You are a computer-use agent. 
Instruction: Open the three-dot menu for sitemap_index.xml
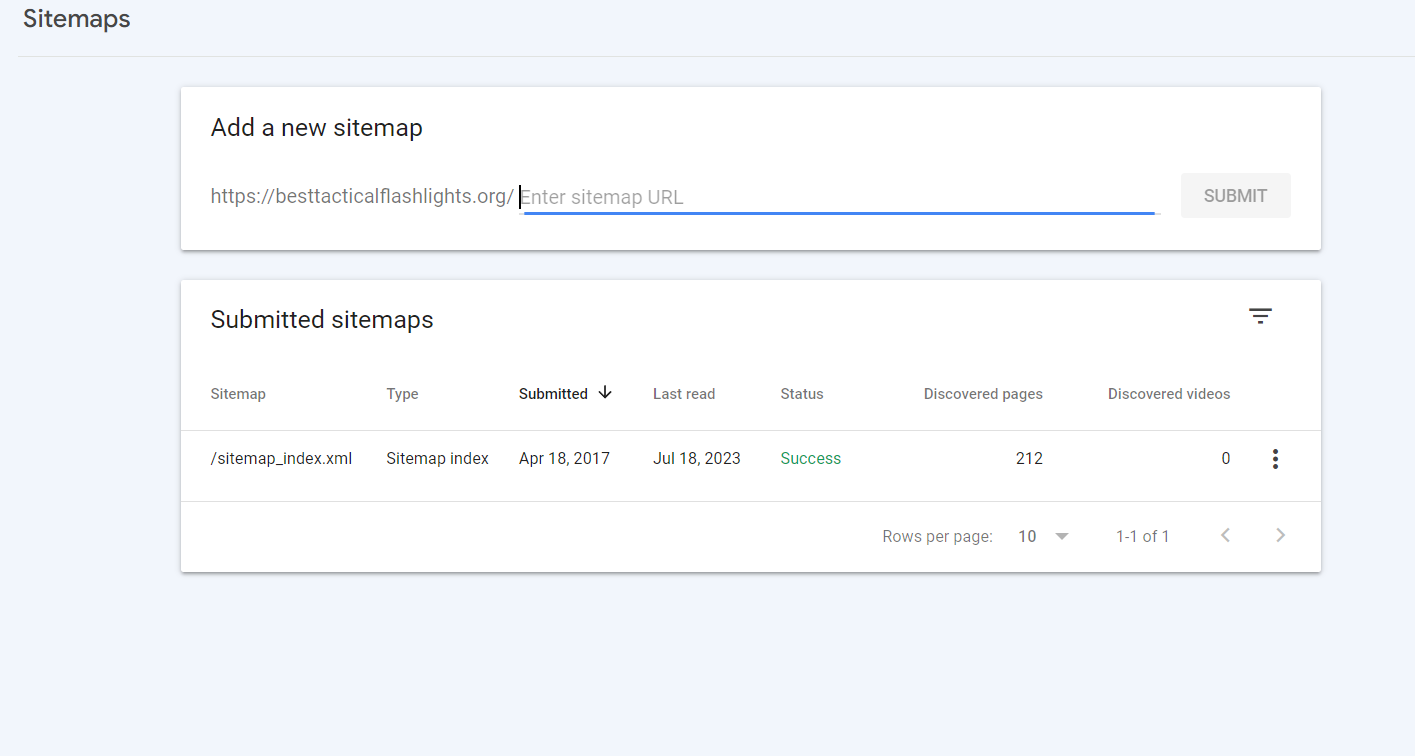[x=1275, y=458]
